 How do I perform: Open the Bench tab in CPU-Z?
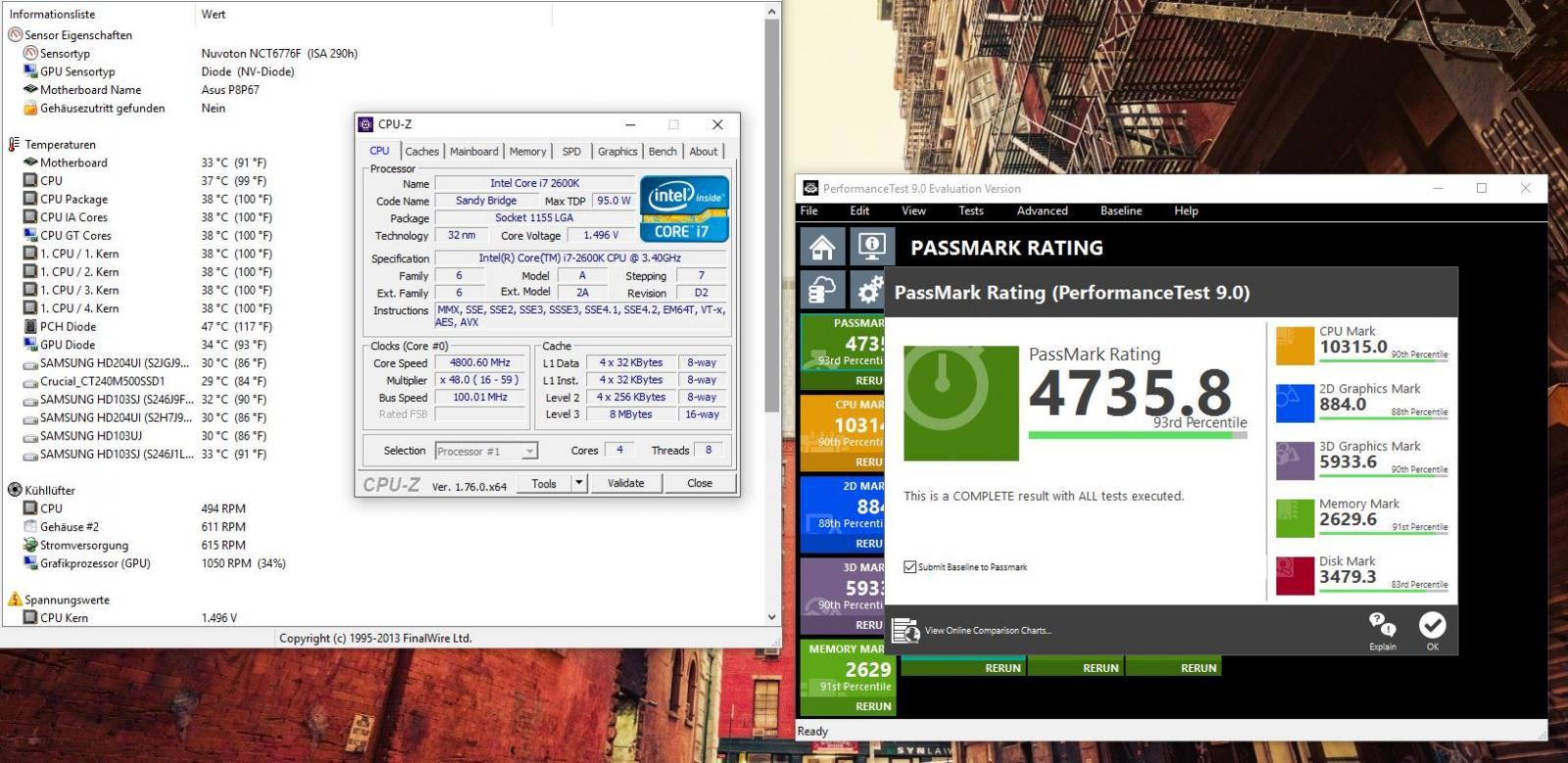pos(662,151)
